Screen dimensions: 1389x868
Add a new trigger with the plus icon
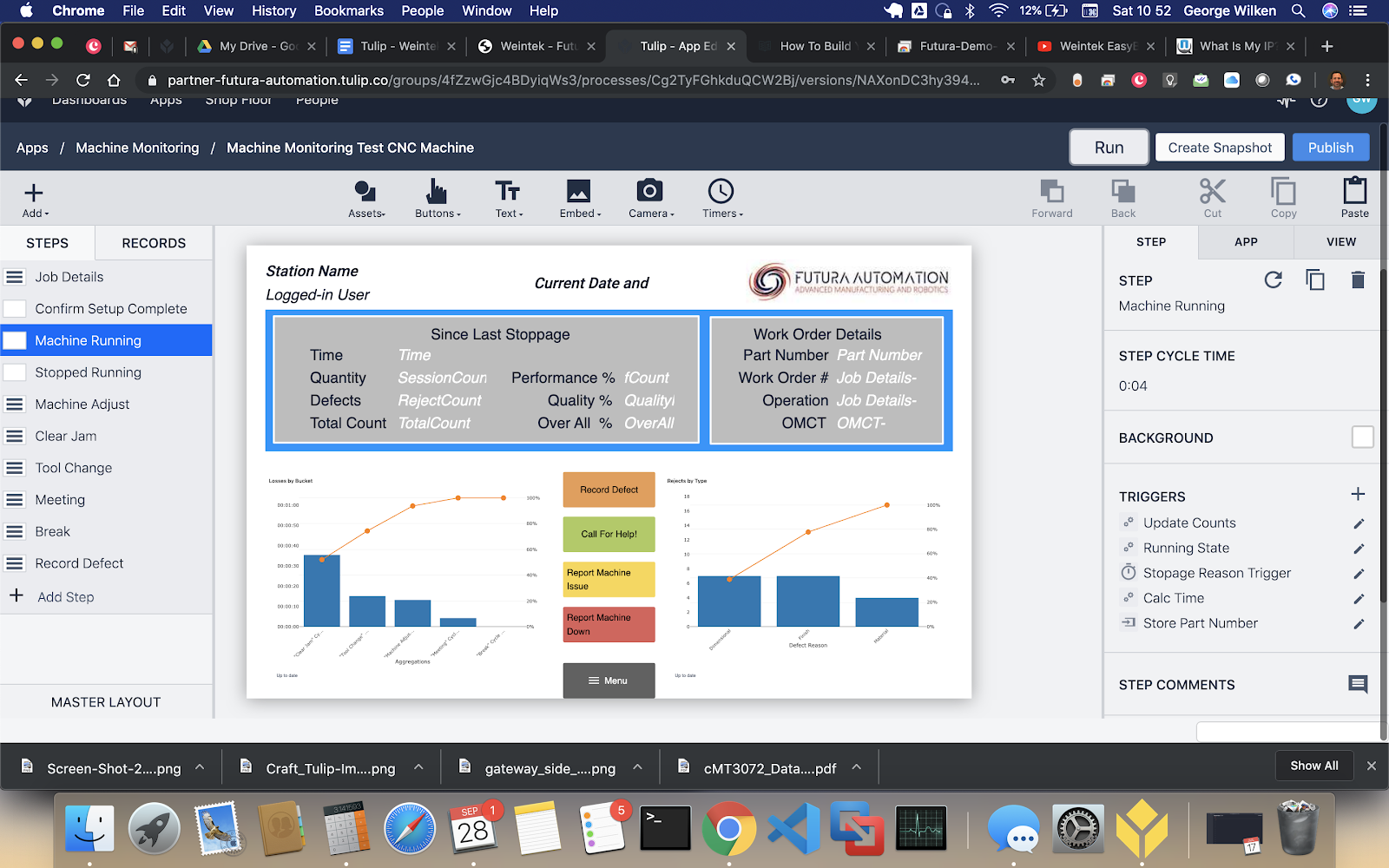1358,494
